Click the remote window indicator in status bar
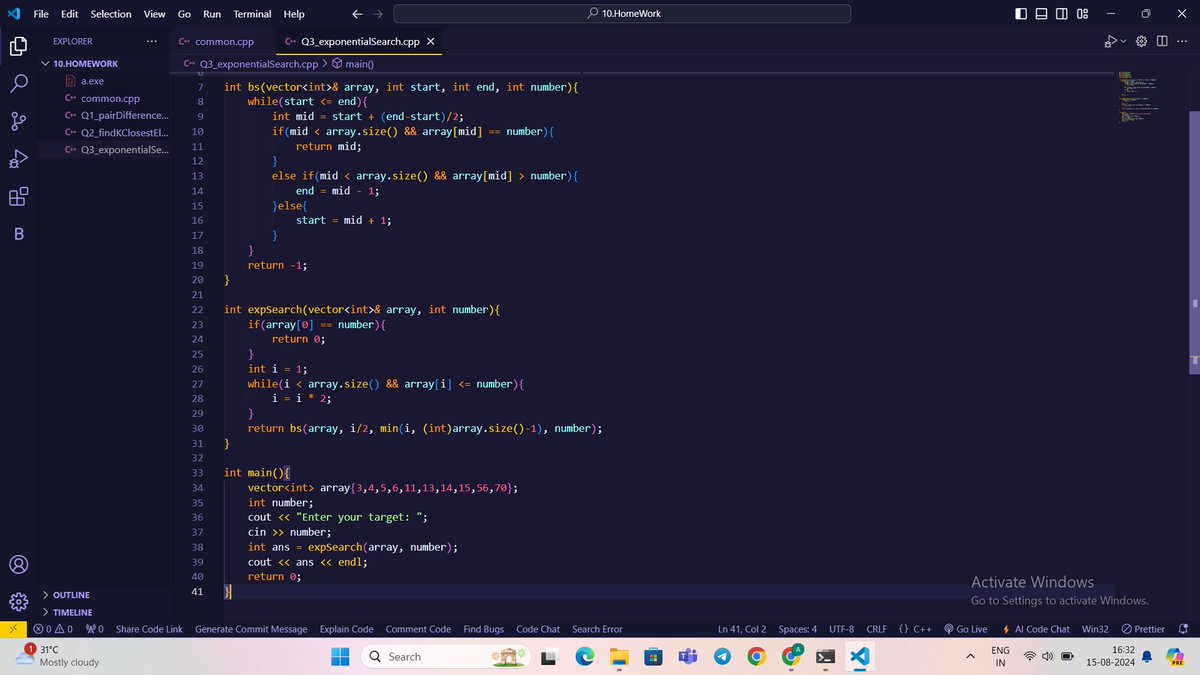The height and width of the screenshot is (675, 1200). point(11,629)
